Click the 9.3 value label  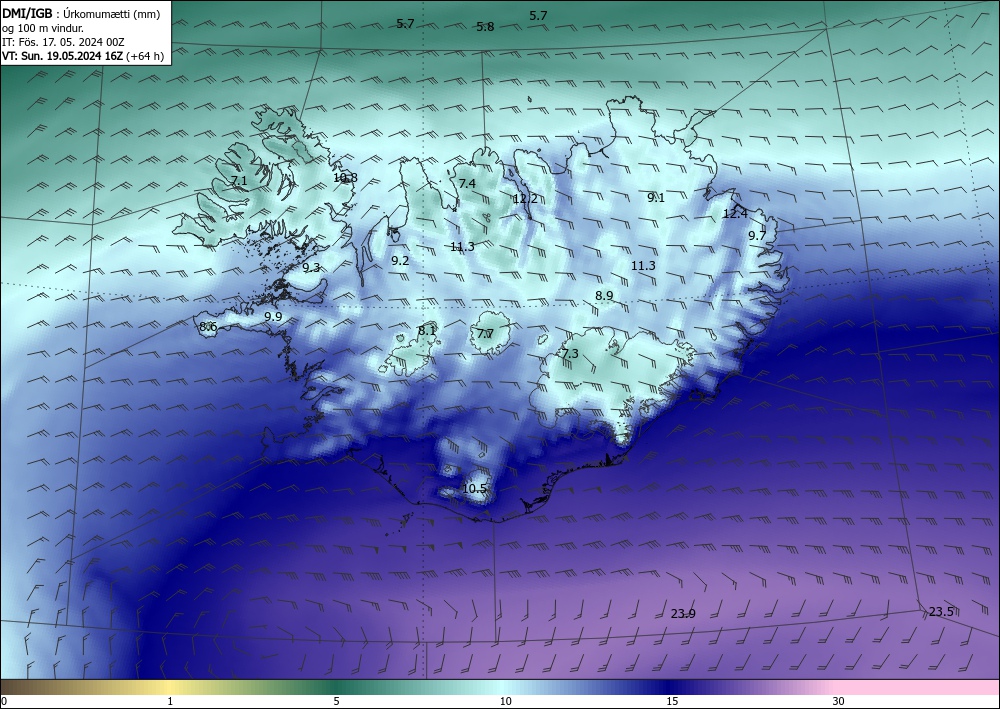[311, 268]
